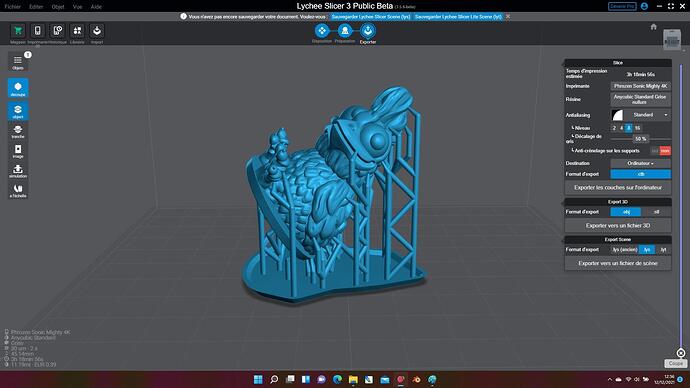The width and height of the screenshot is (690, 388).
Task: Select the stl 3D export format
Action: click(656, 212)
